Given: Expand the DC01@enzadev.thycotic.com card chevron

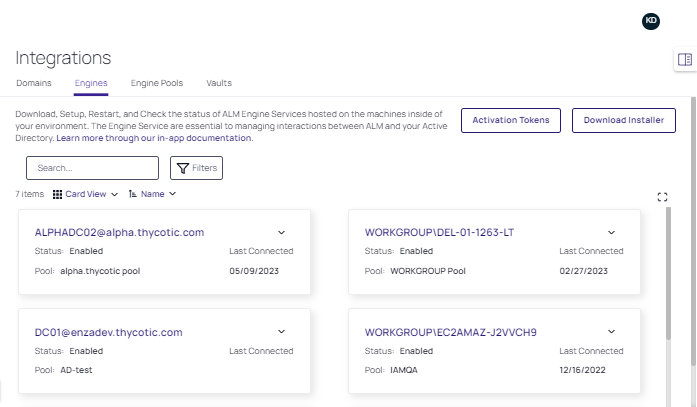Looking at the screenshot, I should 281,332.
